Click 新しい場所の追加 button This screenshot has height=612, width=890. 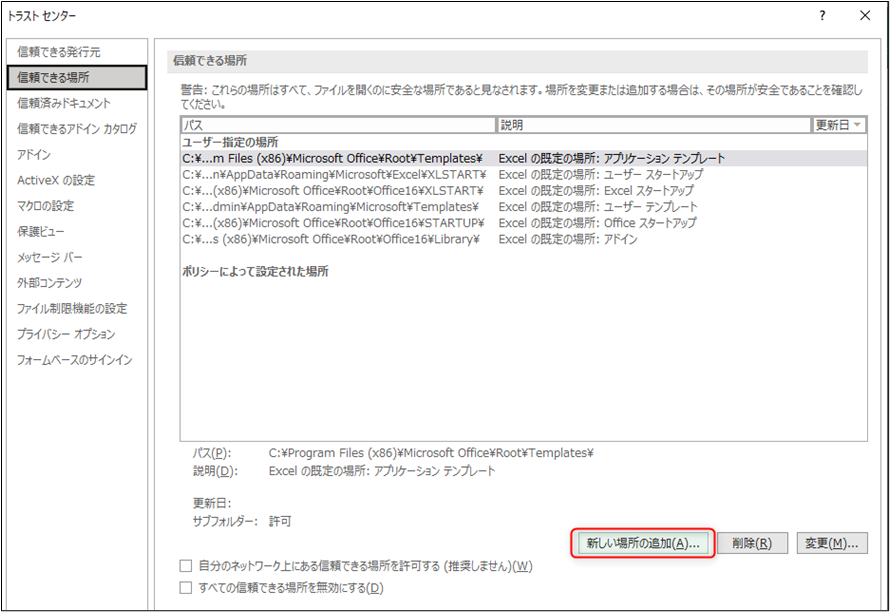tap(643, 543)
